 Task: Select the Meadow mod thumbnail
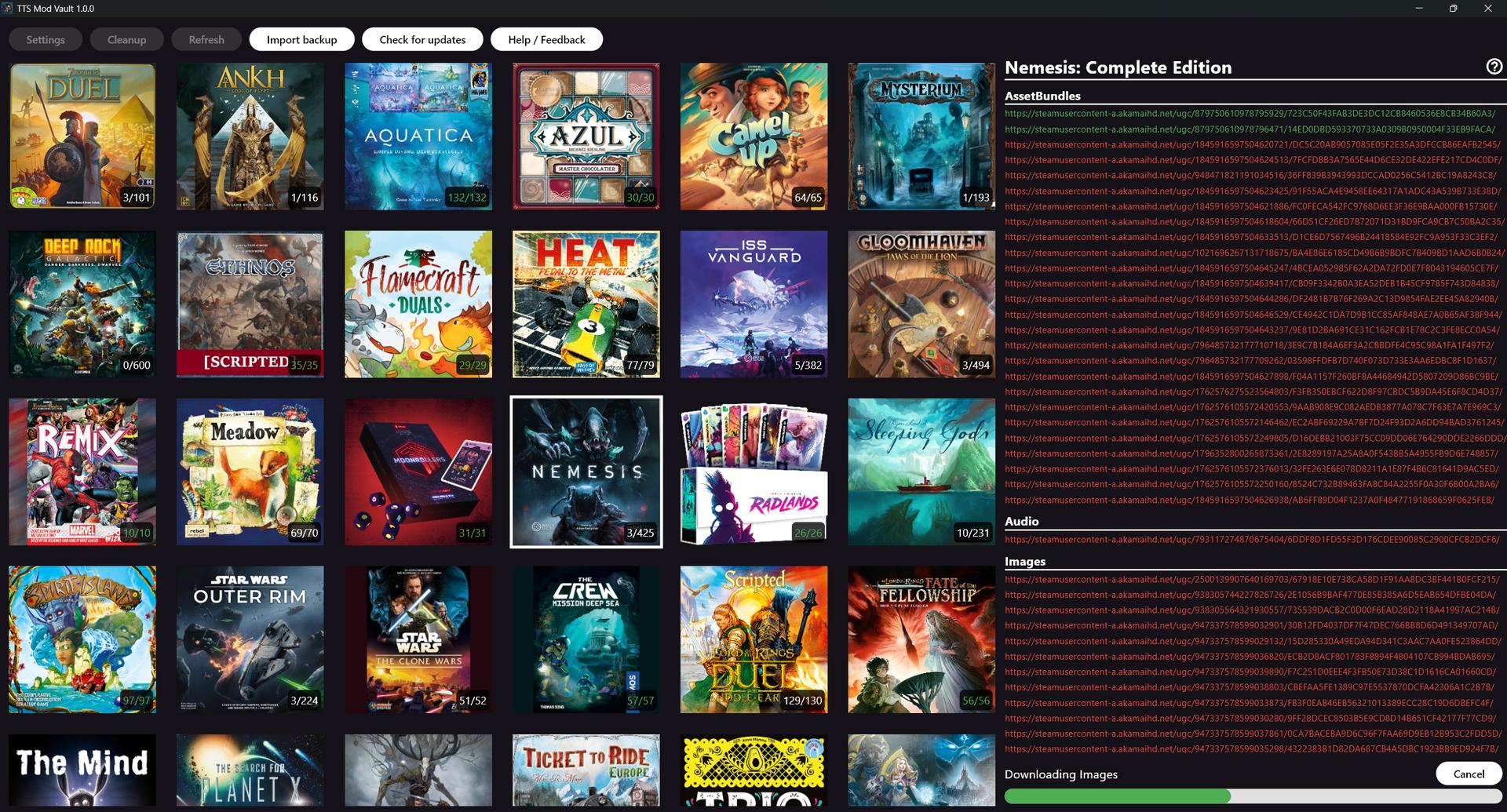250,472
